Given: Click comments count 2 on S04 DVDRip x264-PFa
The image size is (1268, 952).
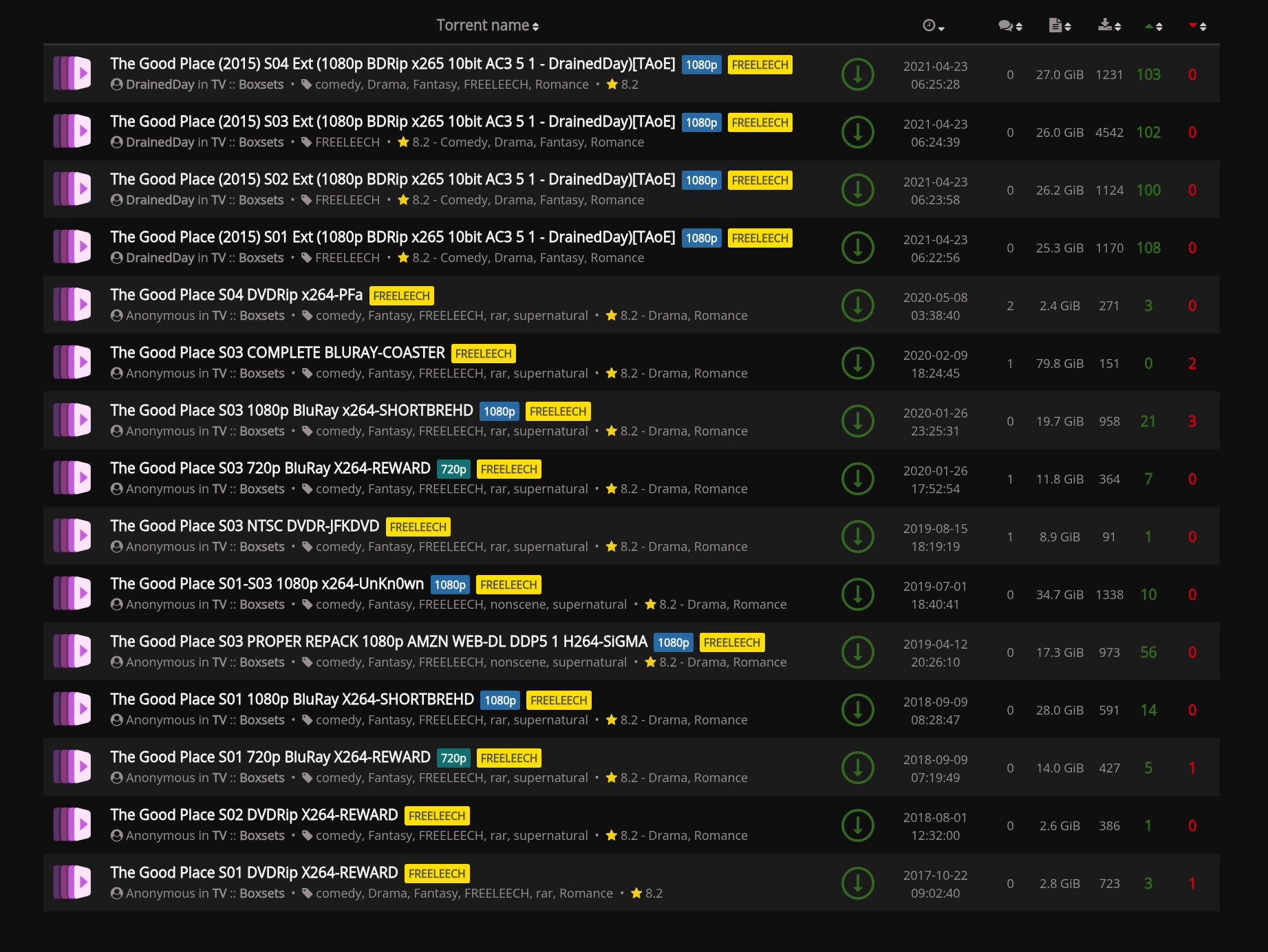Looking at the screenshot, I should coord(1010,306).
